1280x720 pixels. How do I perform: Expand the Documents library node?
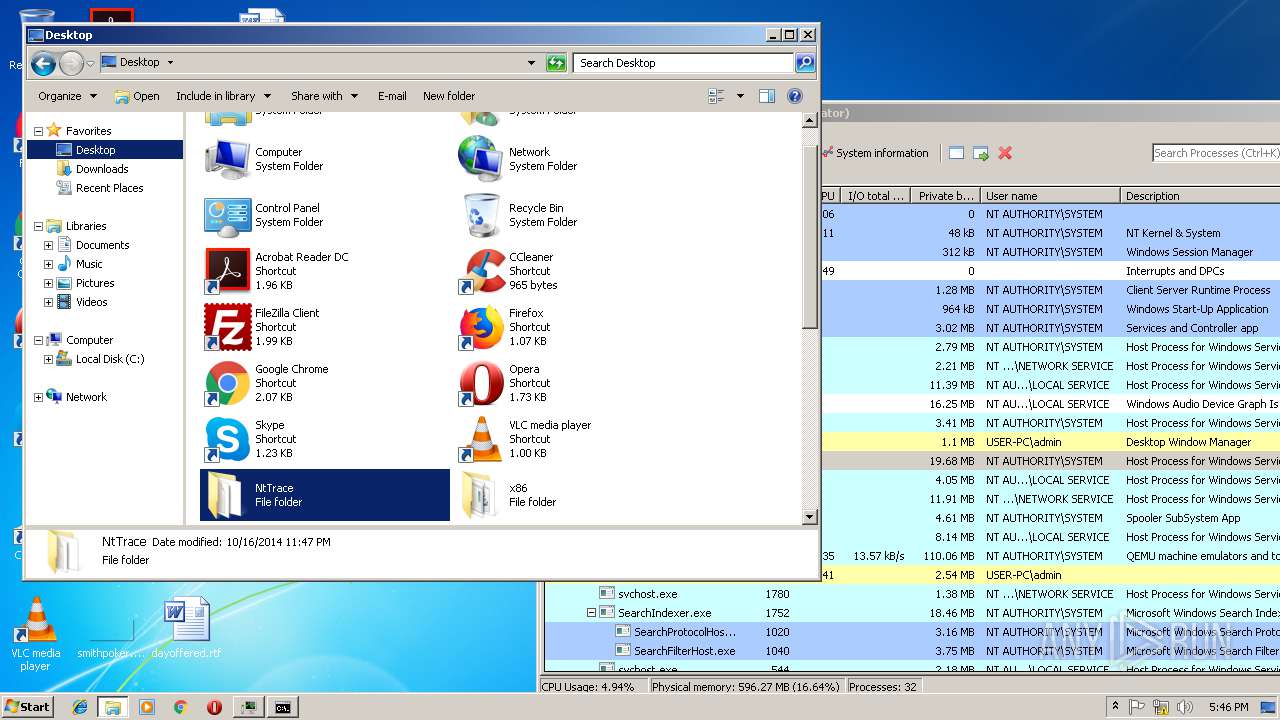point(48,245)
